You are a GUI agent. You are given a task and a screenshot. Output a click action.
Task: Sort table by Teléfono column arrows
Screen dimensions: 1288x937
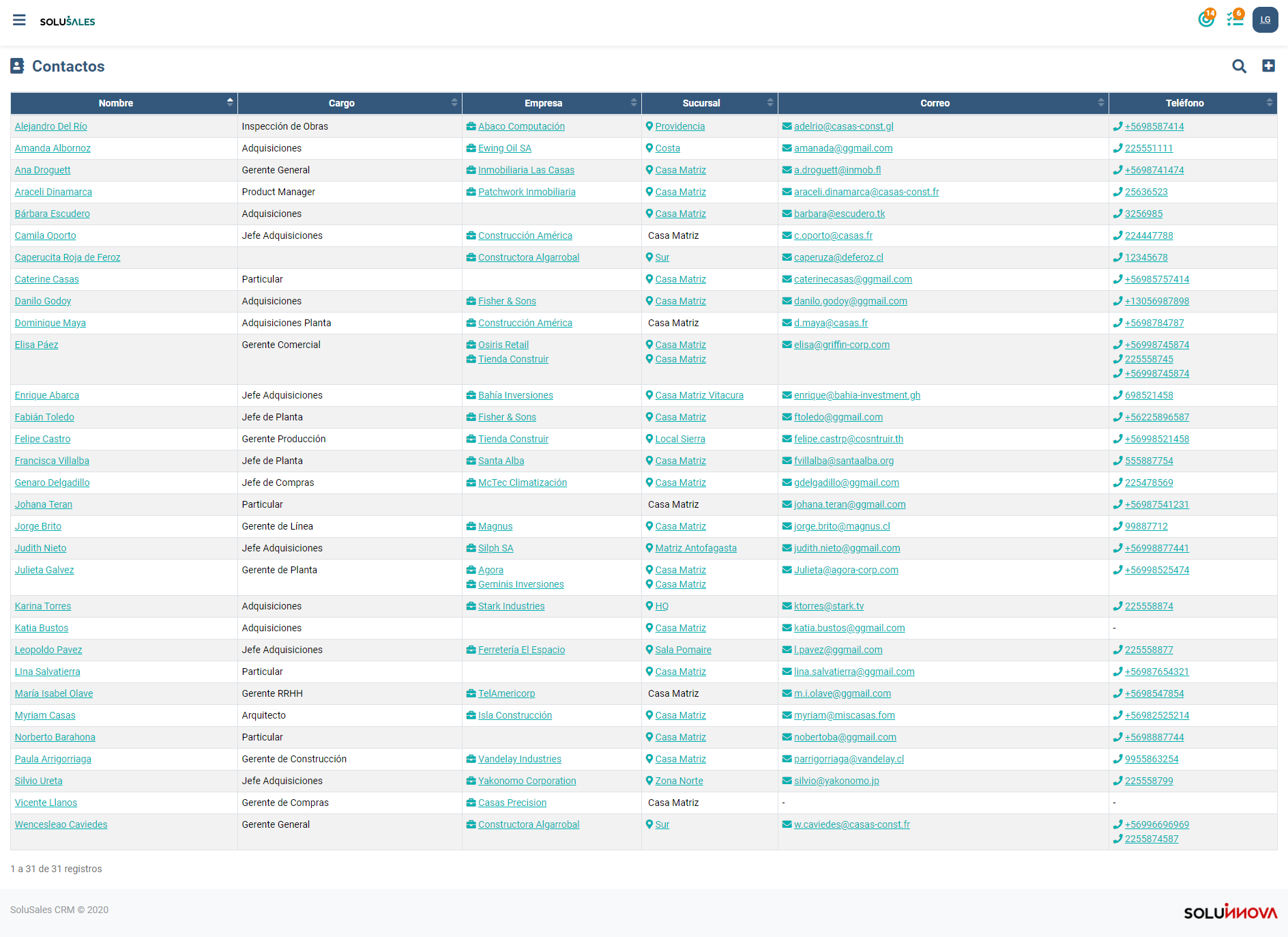1270,102
